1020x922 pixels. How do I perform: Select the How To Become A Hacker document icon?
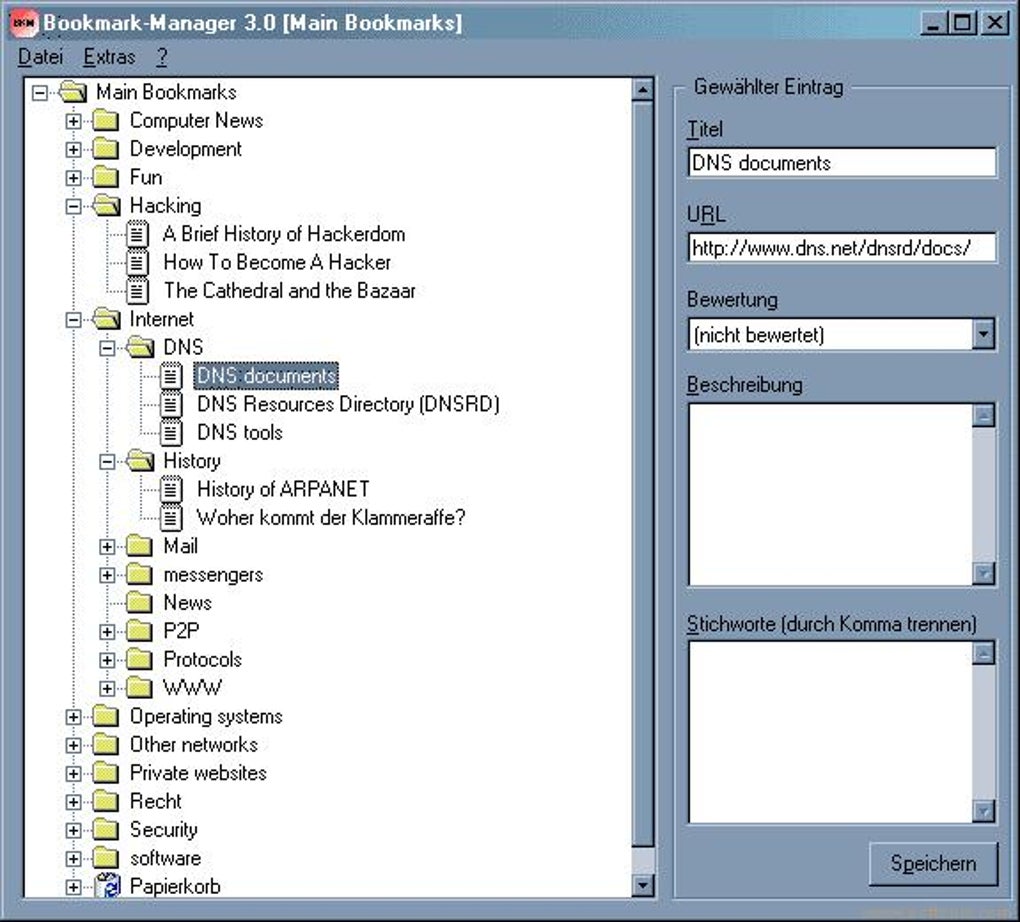pos(136,262)
